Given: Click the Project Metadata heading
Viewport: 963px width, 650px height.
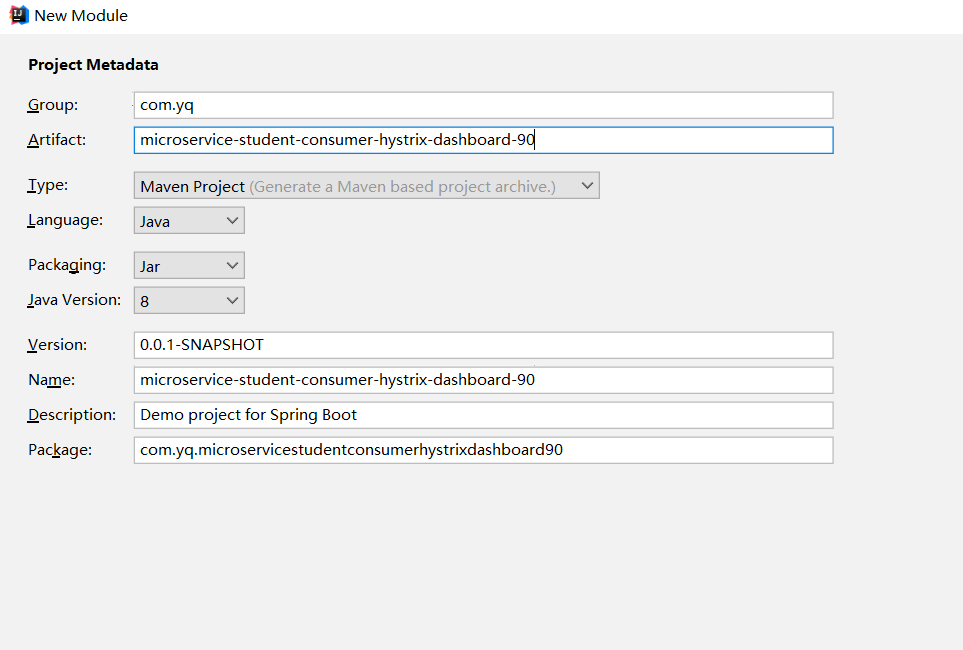Looking at the screenshot, I should tap(93, 65).
